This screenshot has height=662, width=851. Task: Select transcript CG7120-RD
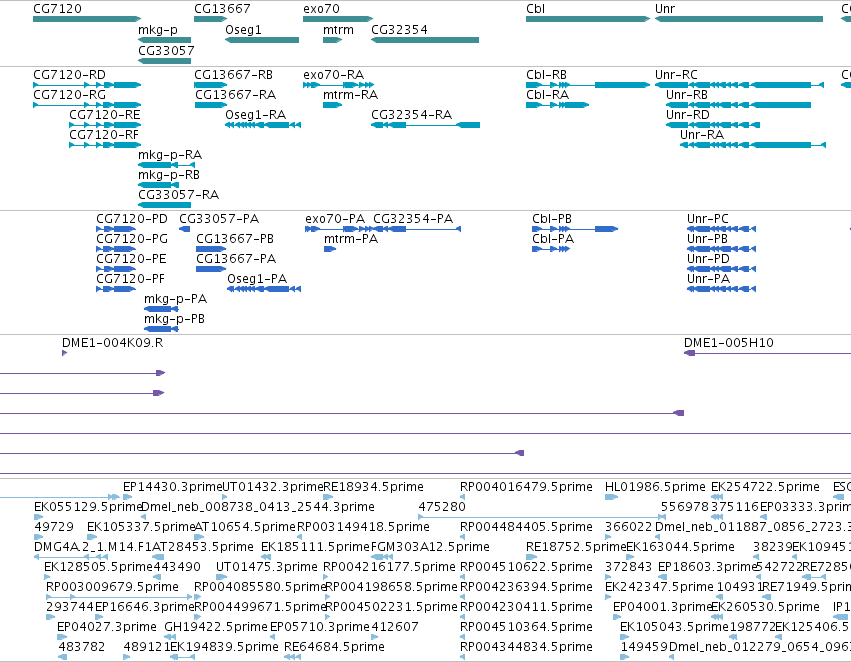tap(87, 85)
